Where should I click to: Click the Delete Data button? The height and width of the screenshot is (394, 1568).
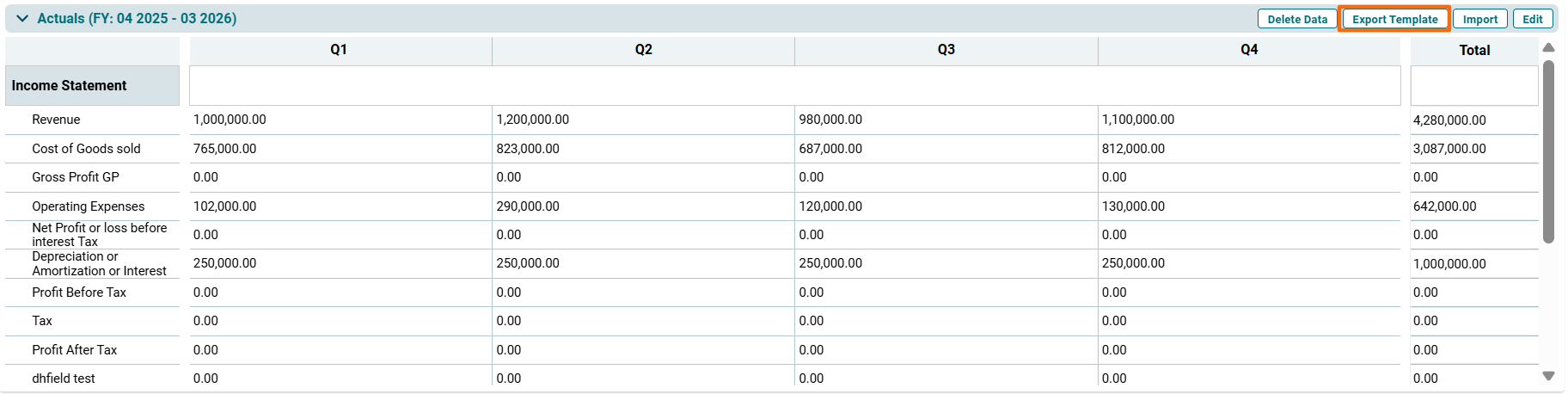pyautogui.click(x=1296, y=19)
